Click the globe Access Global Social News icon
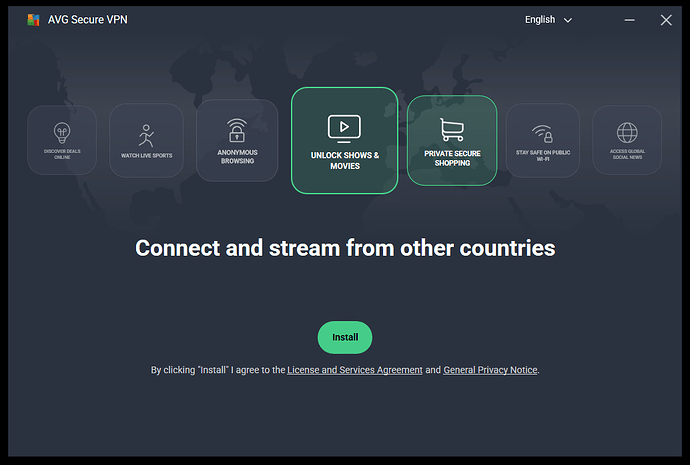690x465 pixels. coord(627,132)
